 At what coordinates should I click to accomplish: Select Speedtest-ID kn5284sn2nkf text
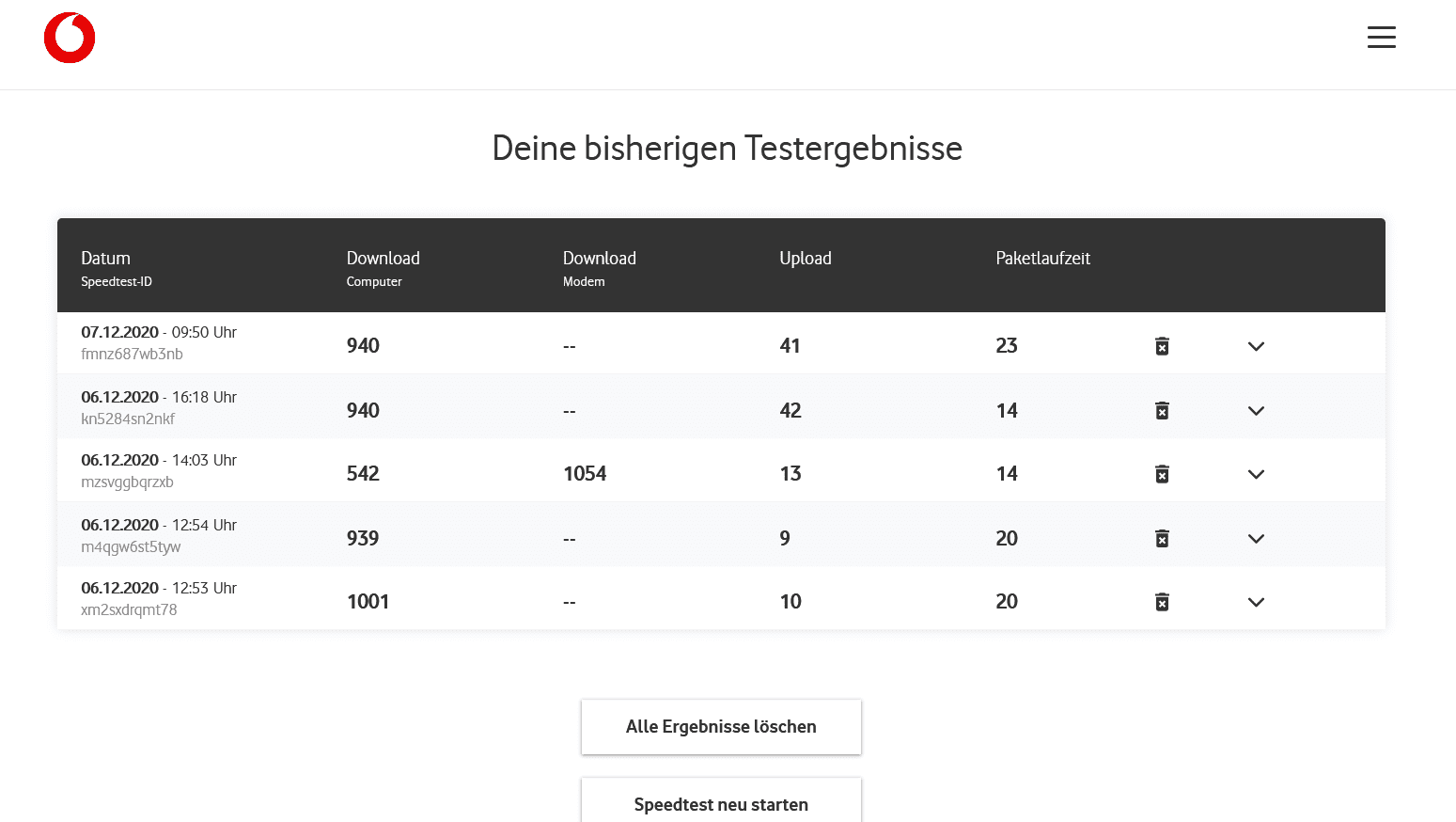tap(128, 419)
